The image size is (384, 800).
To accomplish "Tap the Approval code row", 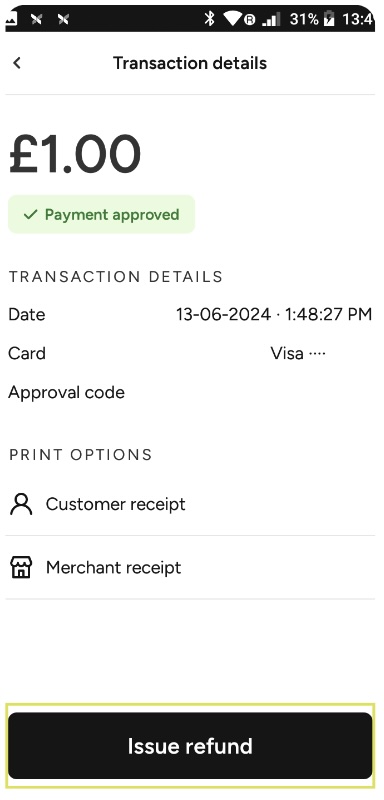I will pos(190,392).
